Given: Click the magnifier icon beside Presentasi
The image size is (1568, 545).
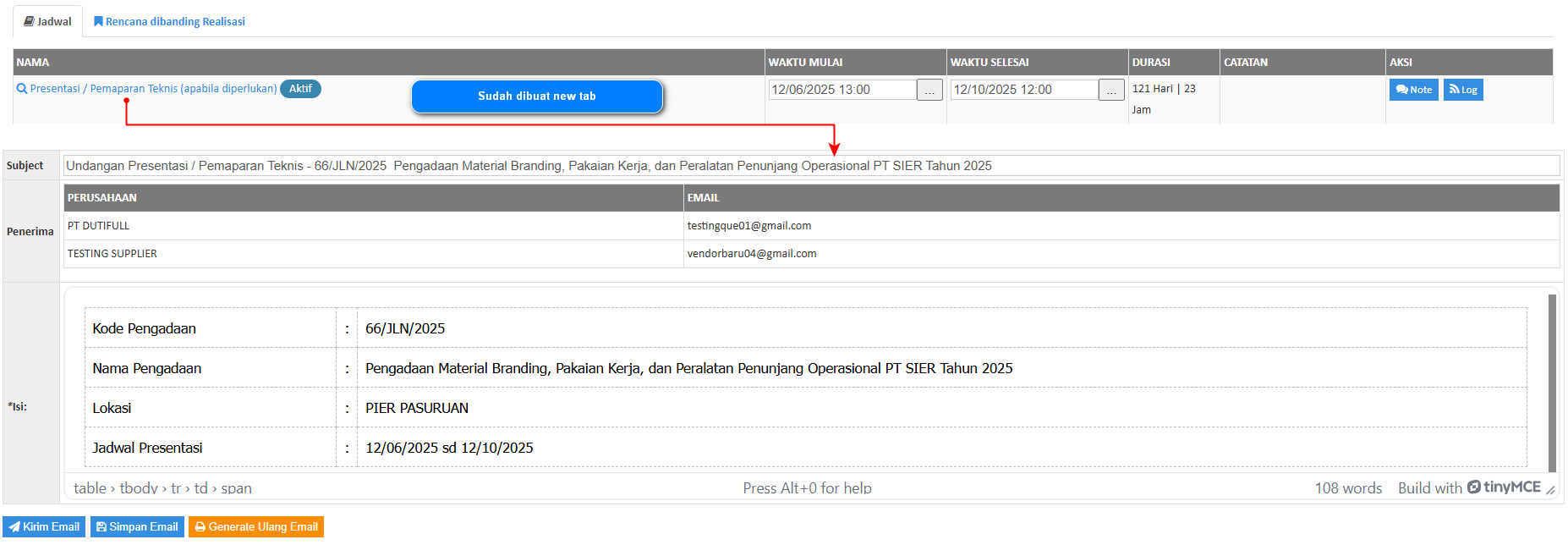Looking at the screenshot, I should point(22,88).
